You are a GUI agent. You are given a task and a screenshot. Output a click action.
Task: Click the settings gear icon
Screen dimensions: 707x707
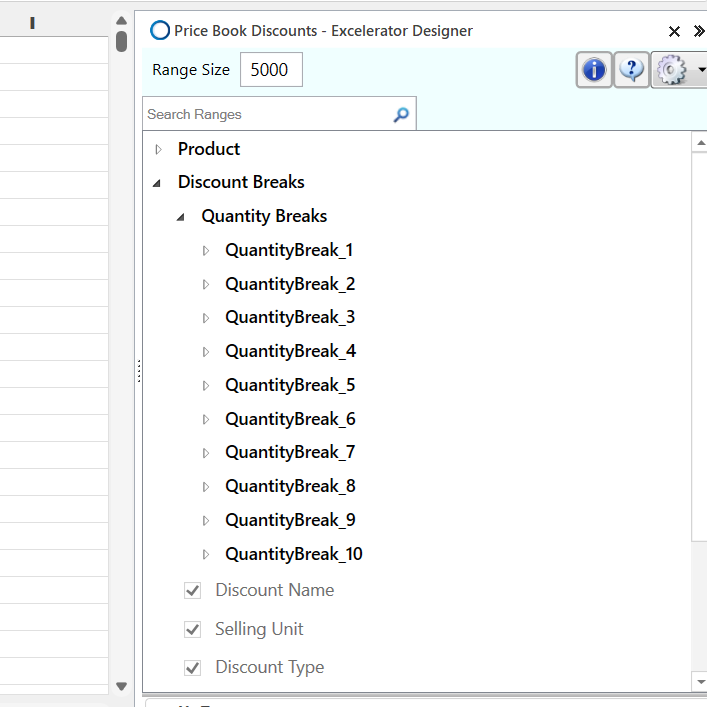pos(671,70)
